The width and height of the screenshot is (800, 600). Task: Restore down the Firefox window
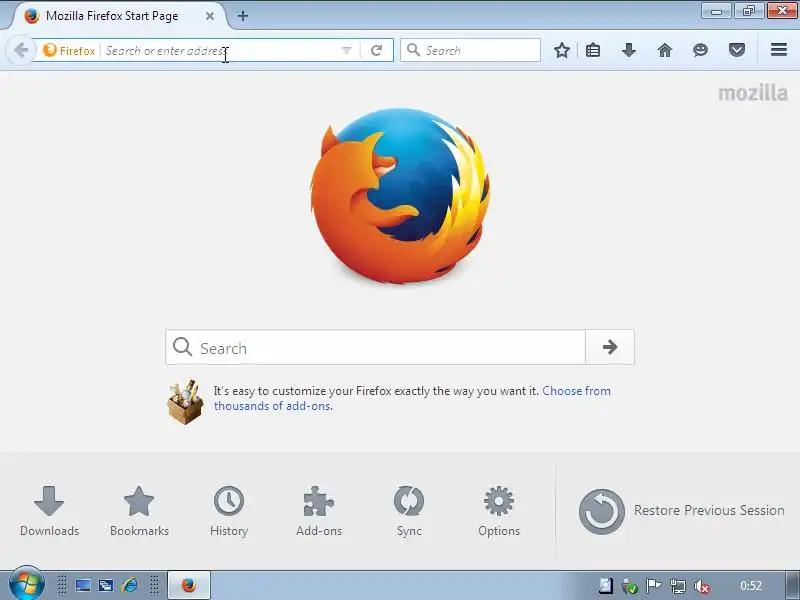click(x=748, y=11)
